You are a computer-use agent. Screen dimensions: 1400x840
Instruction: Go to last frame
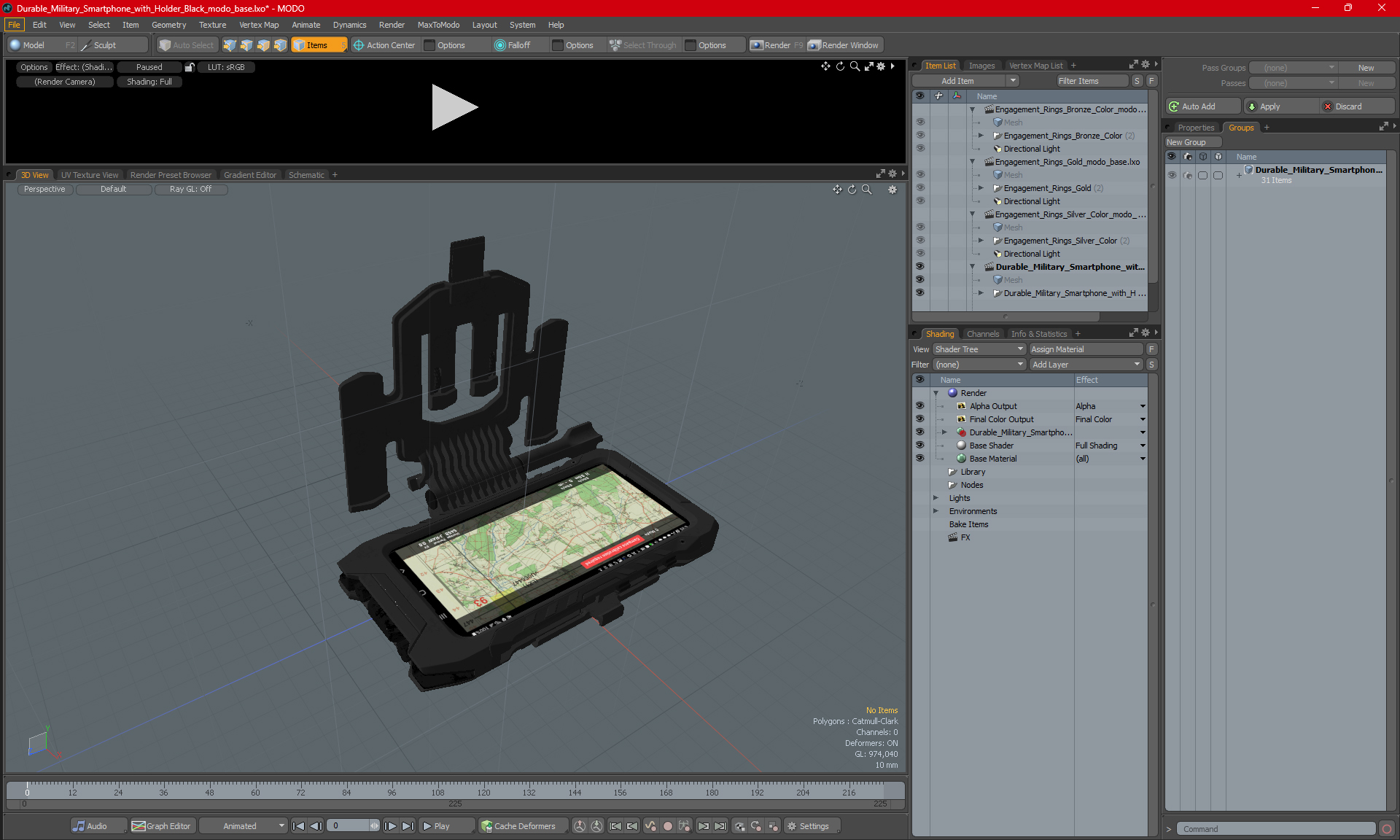(408, 826)
